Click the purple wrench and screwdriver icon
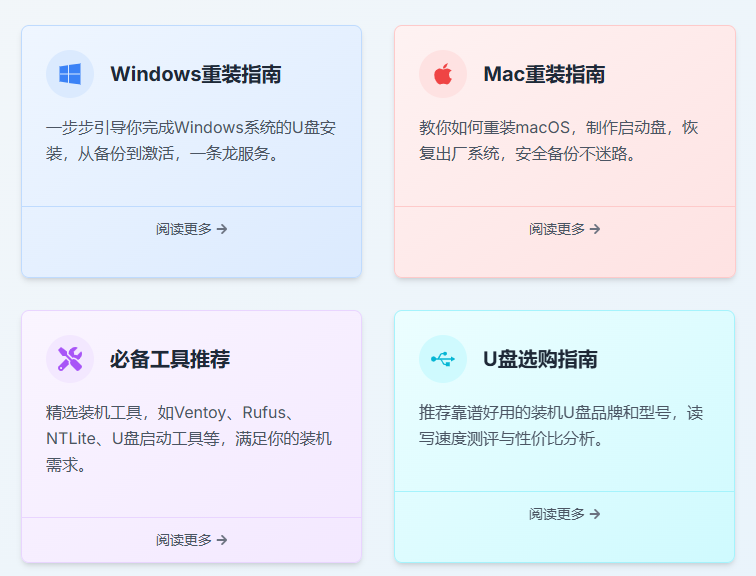Screen dimensions: 756x576 tap(70, 359)
